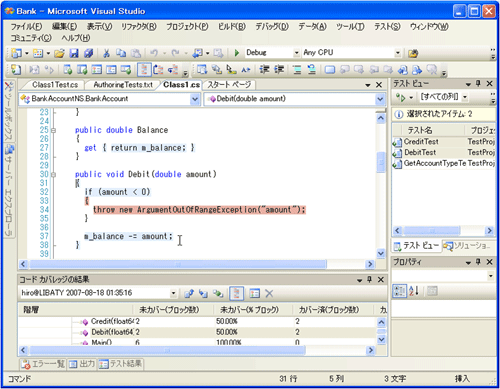
Task: Click the merge coverage results icon
Action: [x=218, y=293]
